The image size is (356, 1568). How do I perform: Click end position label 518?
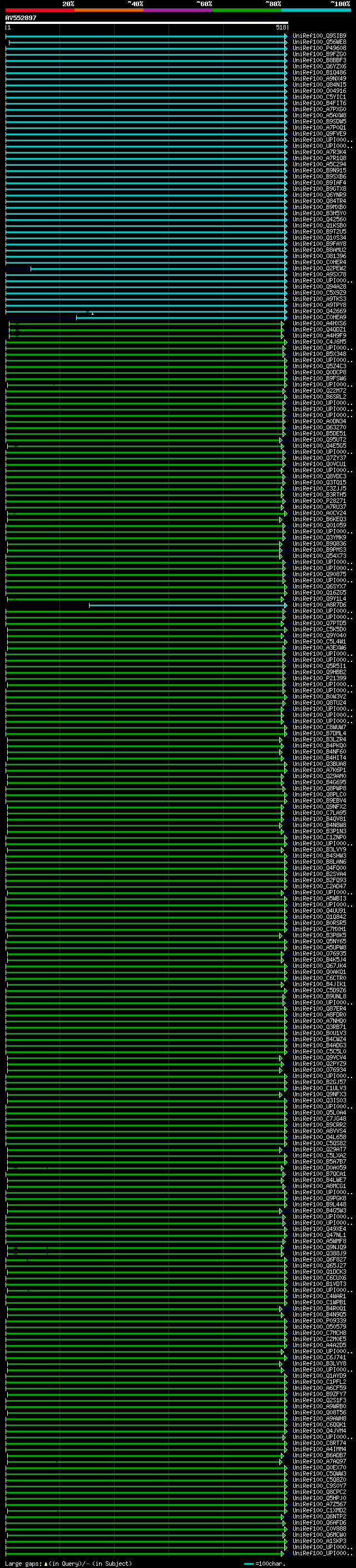click(280, 27)
